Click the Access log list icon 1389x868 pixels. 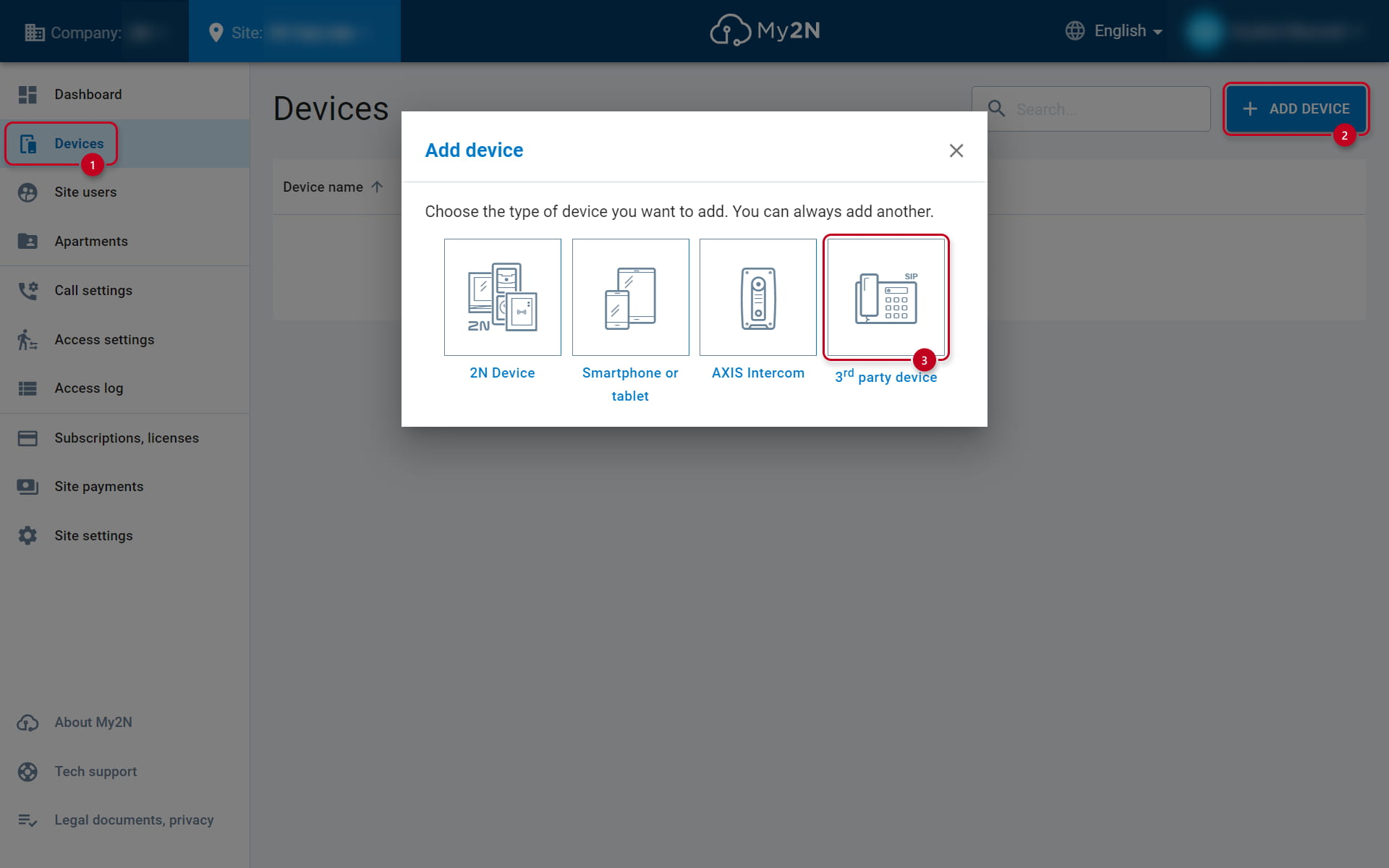(27, 388)
